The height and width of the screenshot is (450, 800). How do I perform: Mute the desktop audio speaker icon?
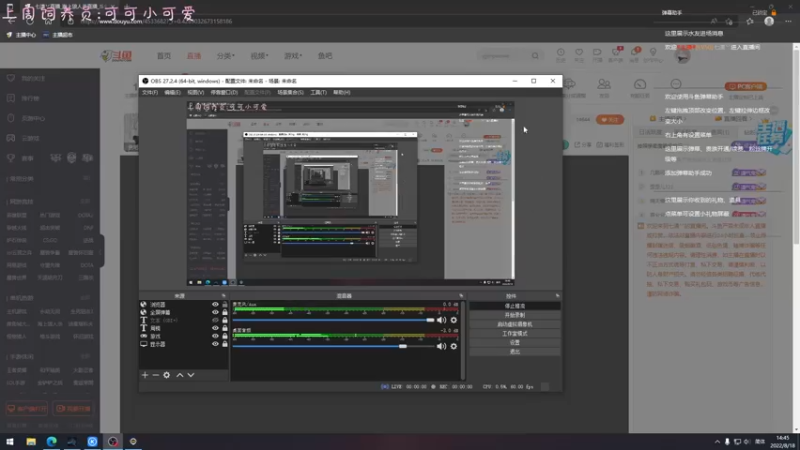(441, 346)
